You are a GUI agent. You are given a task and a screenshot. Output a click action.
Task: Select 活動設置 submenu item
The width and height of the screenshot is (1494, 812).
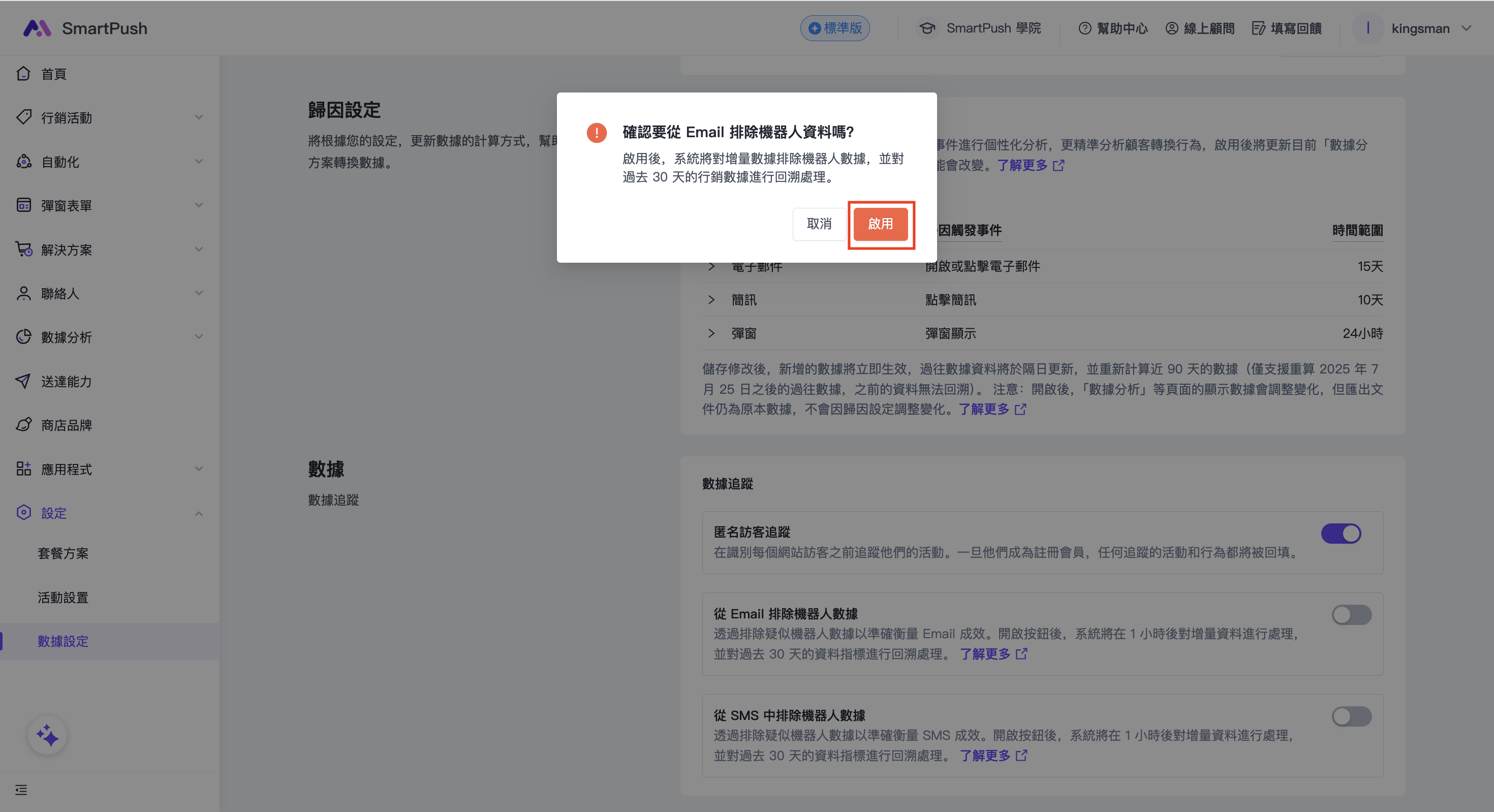click(x=63, y=598)
